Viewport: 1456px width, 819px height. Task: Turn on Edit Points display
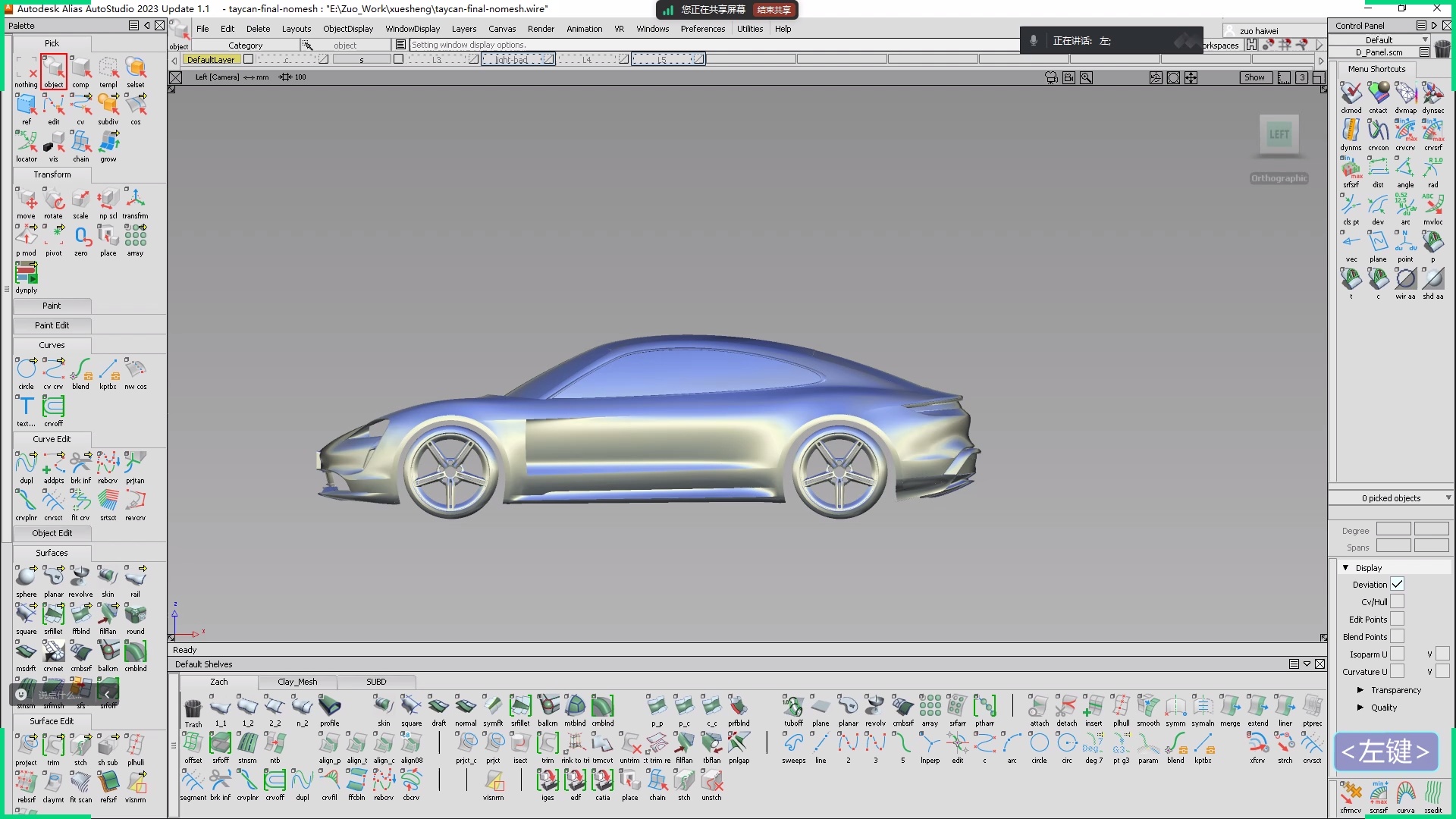[1397, 619]
